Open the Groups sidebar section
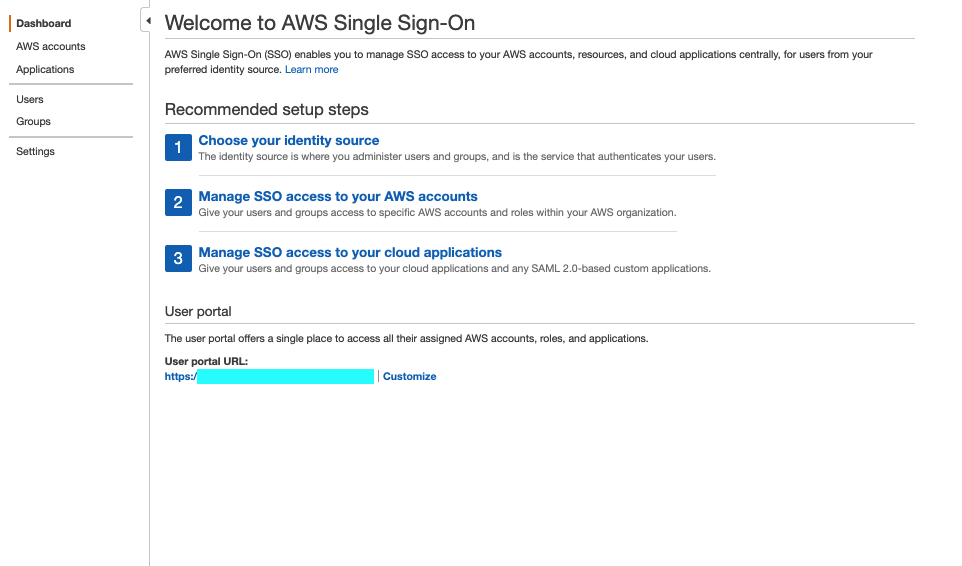 click(x=33, y=121)
